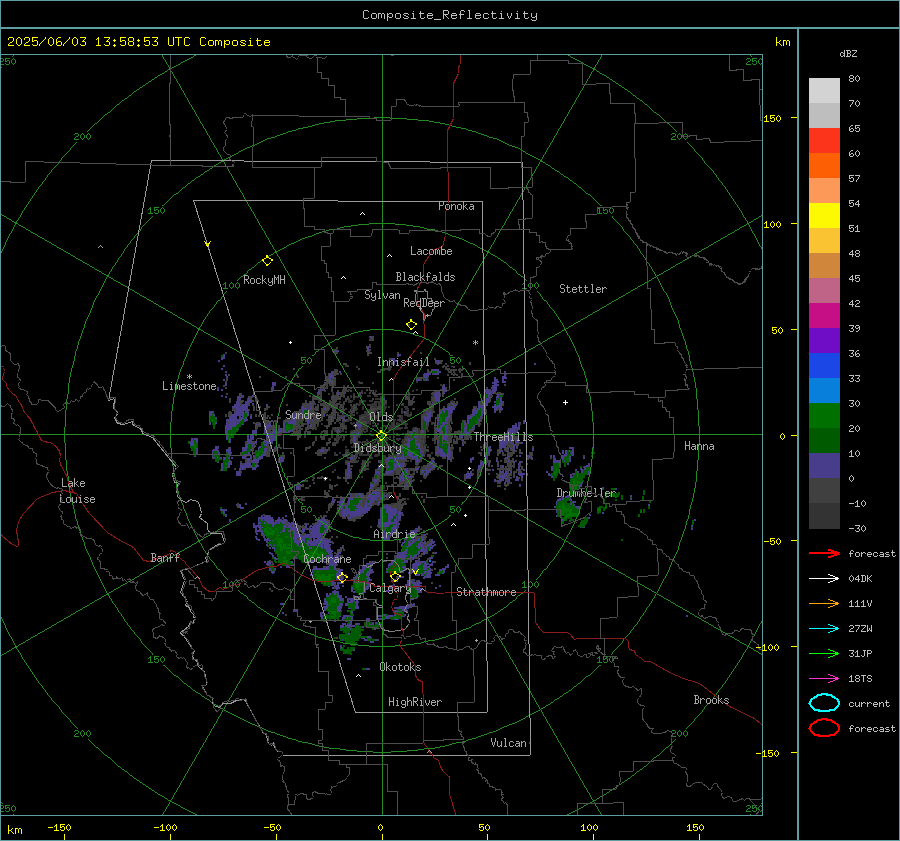The height and width of the screenshot is (841, 900).
Task: Select the Blackfalds town label
Action: click(425, 277)
